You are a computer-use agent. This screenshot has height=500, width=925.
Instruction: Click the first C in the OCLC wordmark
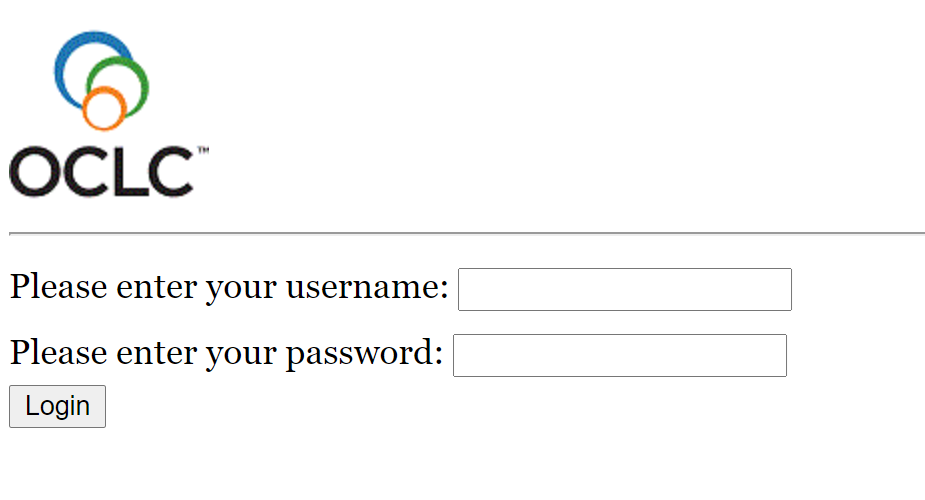pyautogui.click(x=84, y=172)
